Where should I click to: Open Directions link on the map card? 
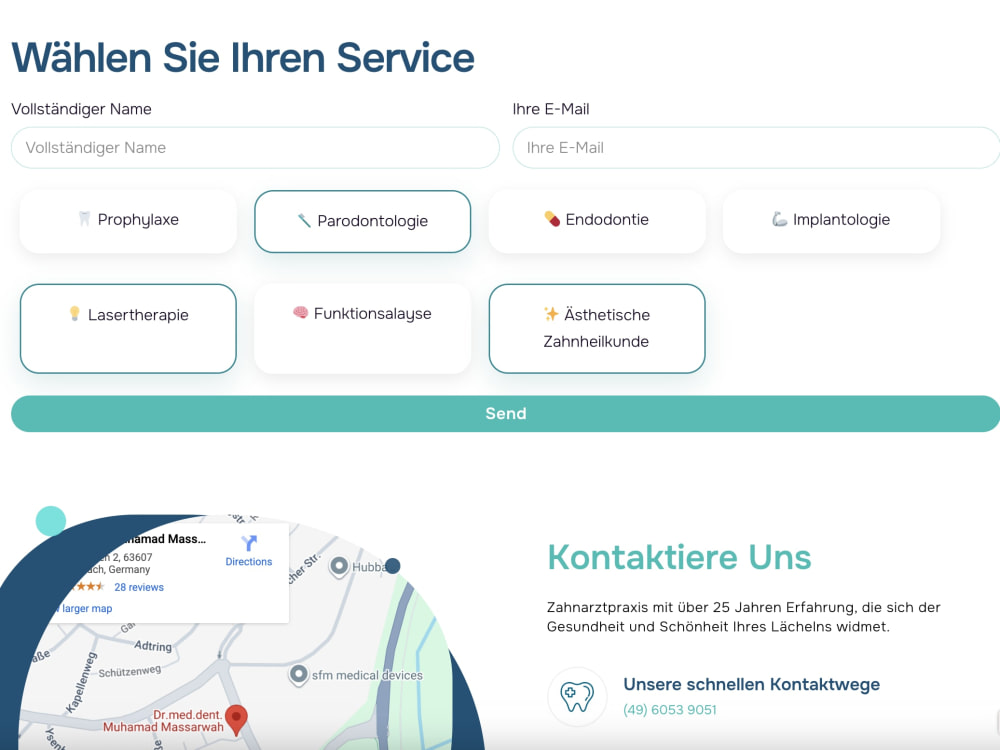point(249,562)
